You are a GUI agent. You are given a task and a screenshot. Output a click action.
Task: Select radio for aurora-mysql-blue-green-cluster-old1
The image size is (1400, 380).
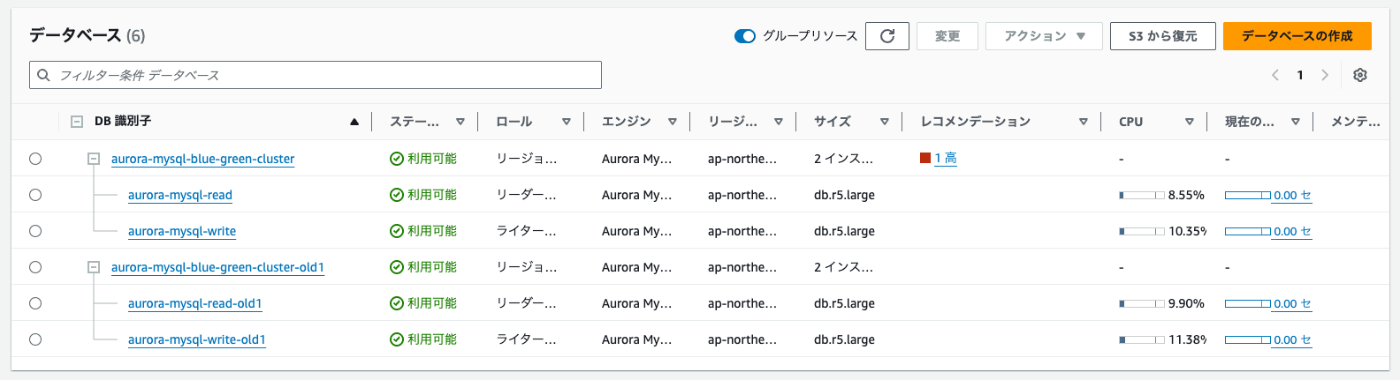(36, 267)
